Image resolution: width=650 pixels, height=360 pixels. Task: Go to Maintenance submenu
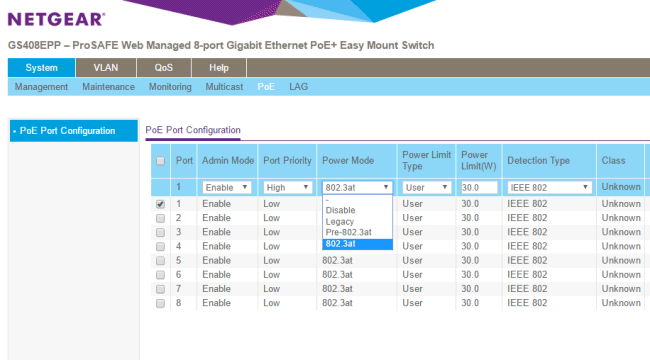click(108, 87)
